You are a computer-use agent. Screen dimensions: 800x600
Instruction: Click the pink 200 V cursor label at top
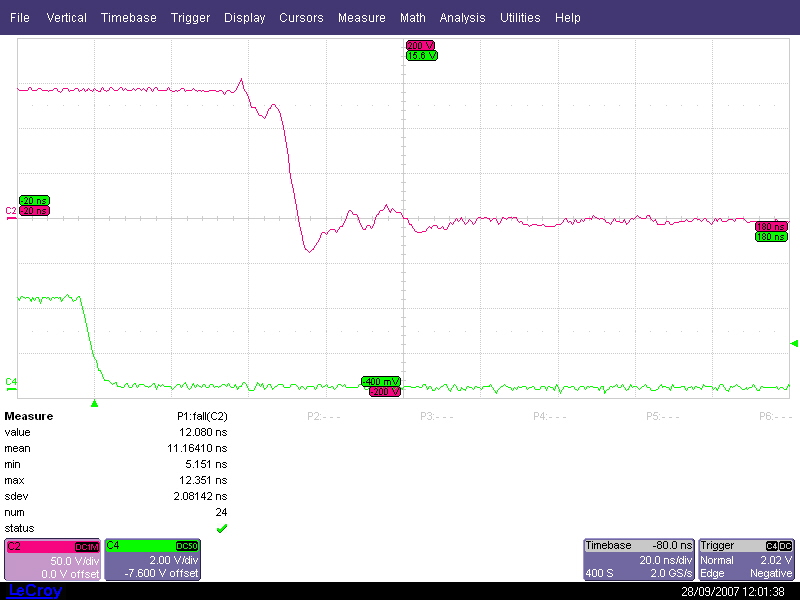[x=420, y=45]
